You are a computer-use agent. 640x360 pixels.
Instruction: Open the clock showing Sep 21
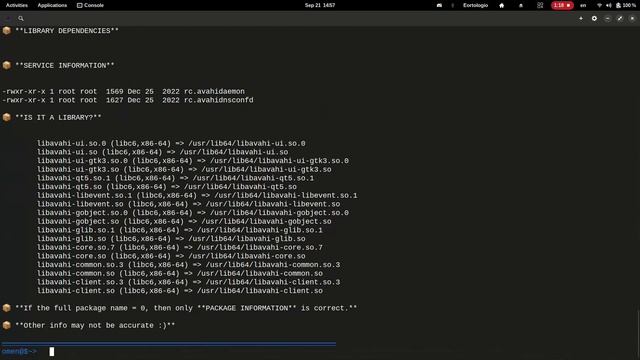(x=320, y=5)
